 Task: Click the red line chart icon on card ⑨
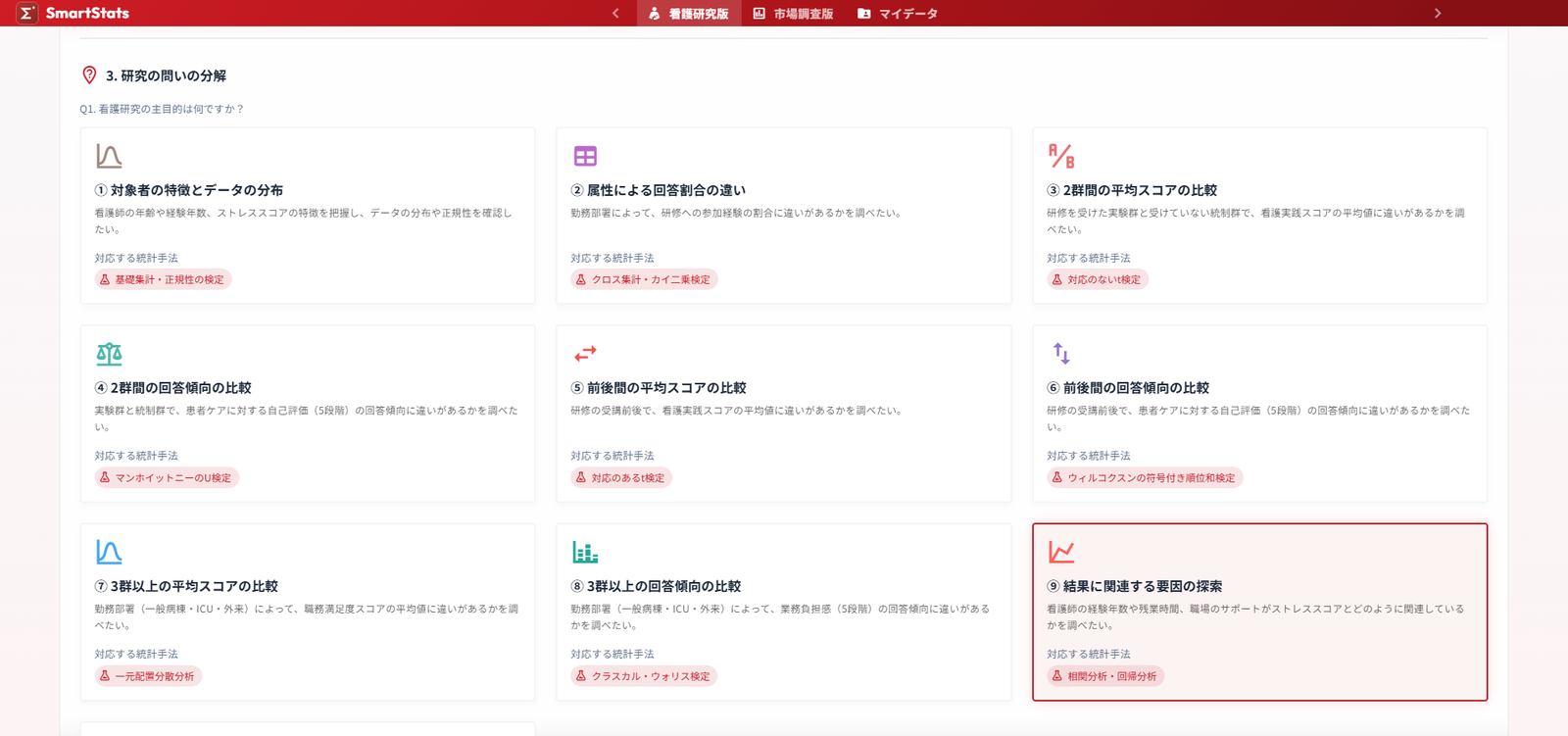[1061, 552]
